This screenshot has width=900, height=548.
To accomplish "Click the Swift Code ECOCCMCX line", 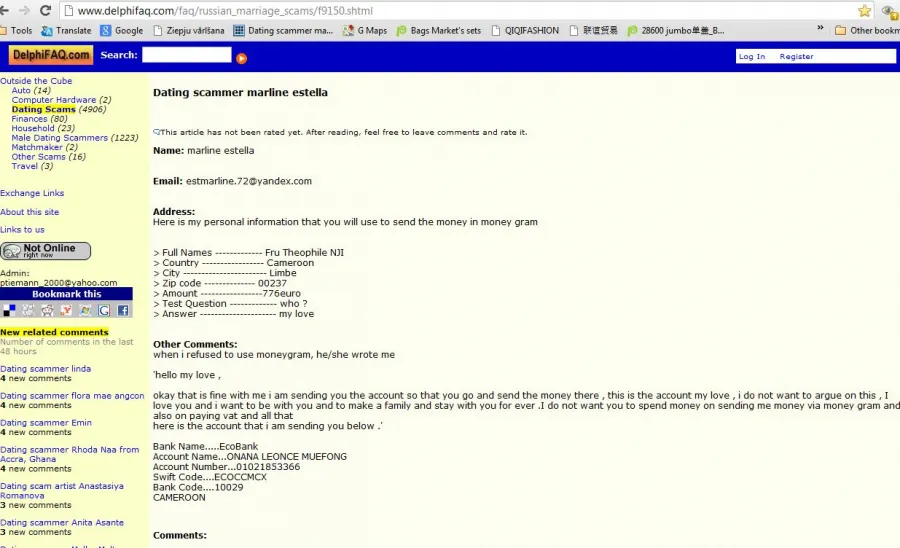I will point(210,477).
